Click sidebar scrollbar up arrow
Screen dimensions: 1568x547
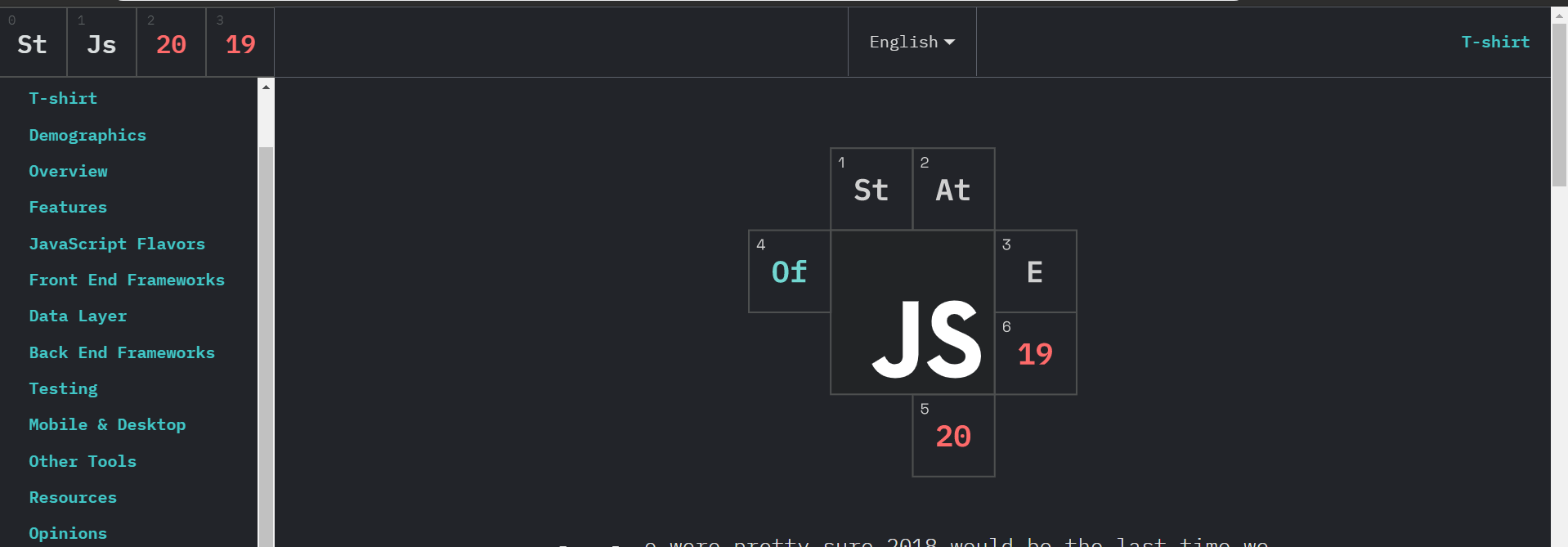(266, 86)
